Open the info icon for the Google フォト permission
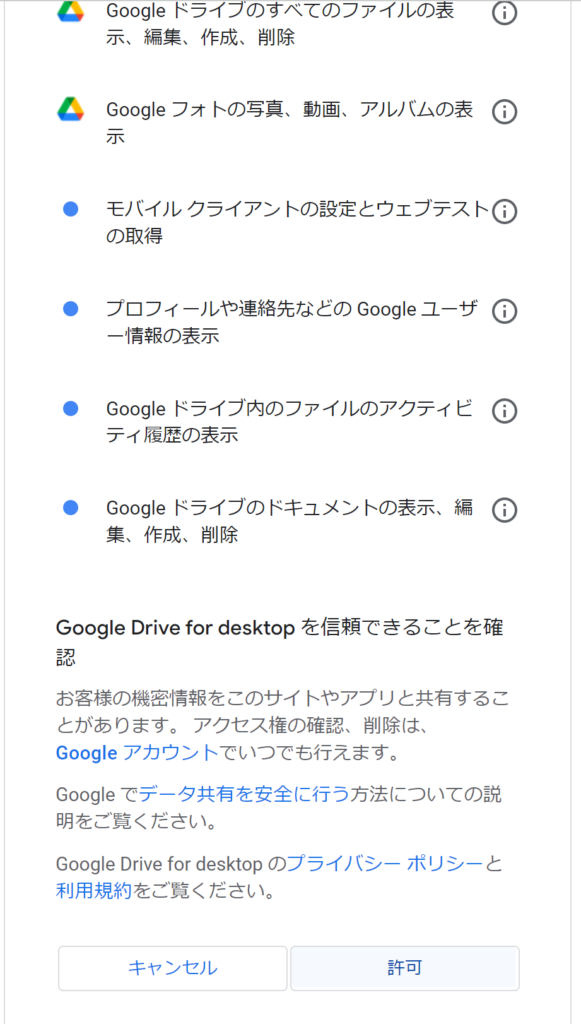This screenshot has height=1024, width=581. click(x=505, y=111)
